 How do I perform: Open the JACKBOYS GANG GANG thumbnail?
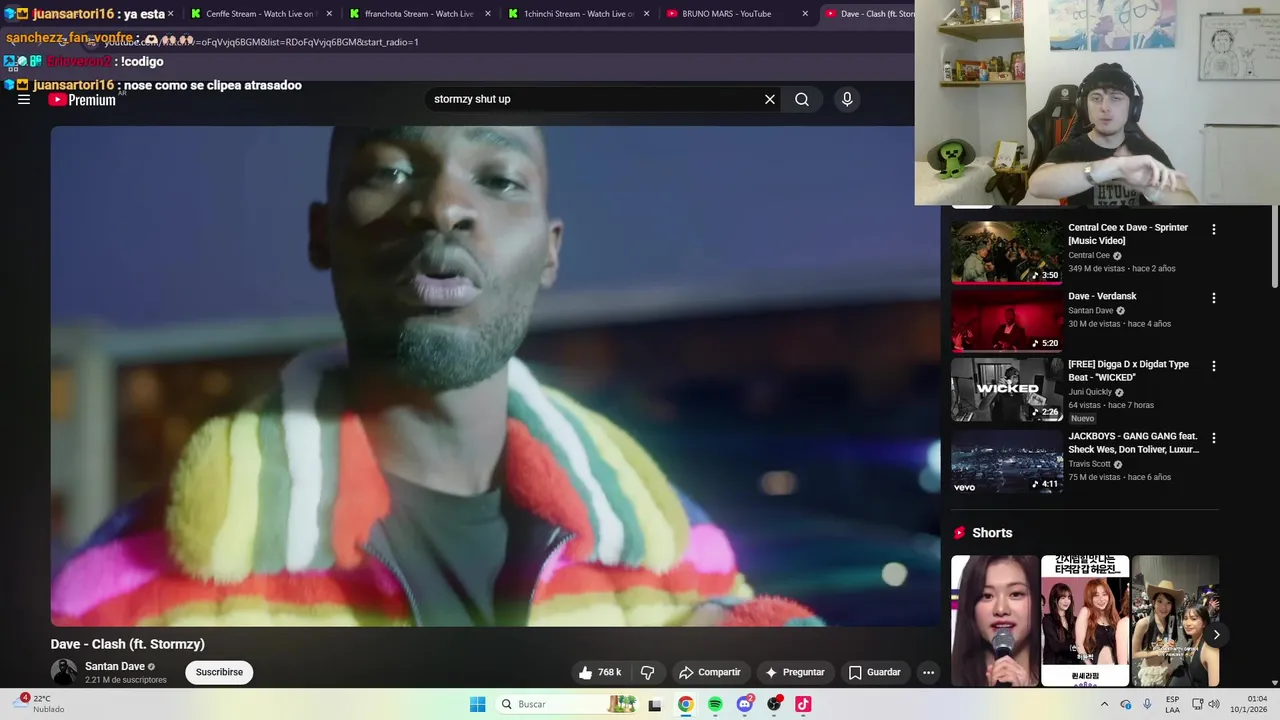[1007, 462]
